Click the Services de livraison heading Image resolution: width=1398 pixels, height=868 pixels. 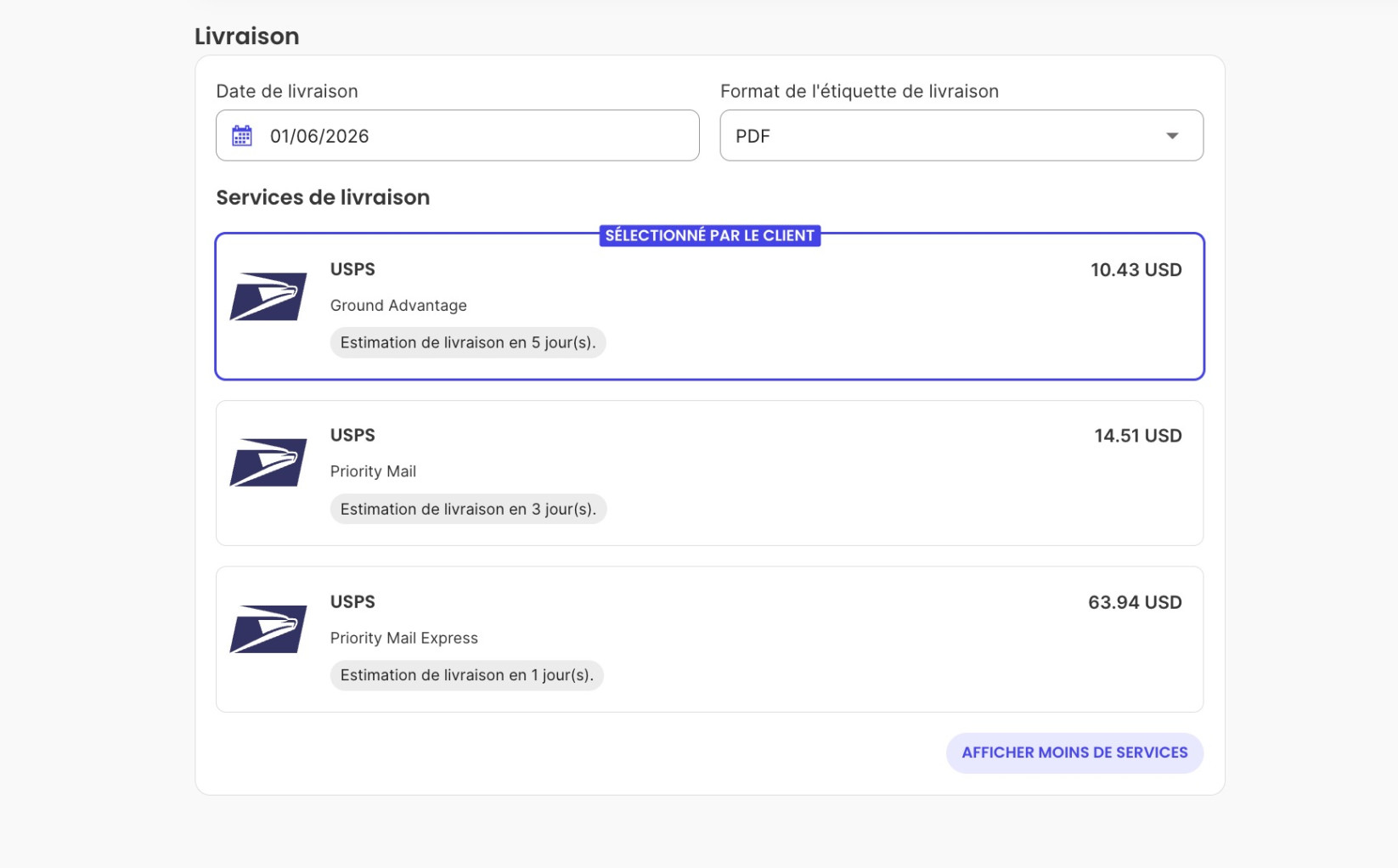point(323,197)
